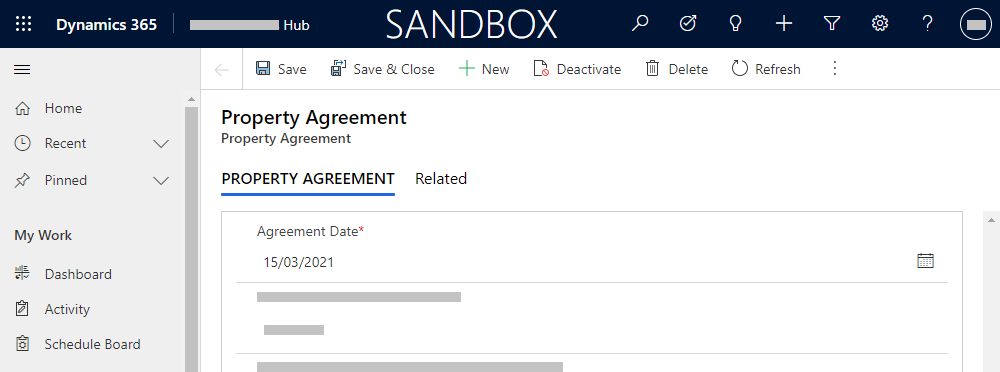Open the calendar date picker icon
The image size is (1000, 372).
[x=925, y=260]
